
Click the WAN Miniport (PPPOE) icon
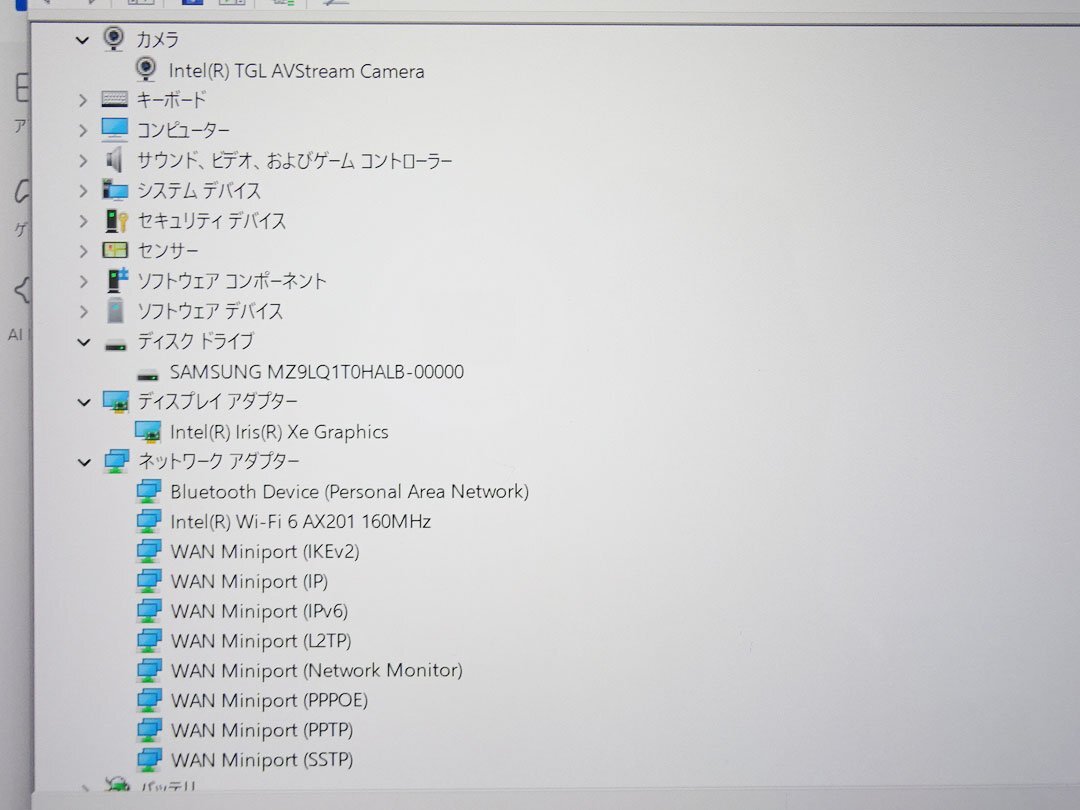149,700
